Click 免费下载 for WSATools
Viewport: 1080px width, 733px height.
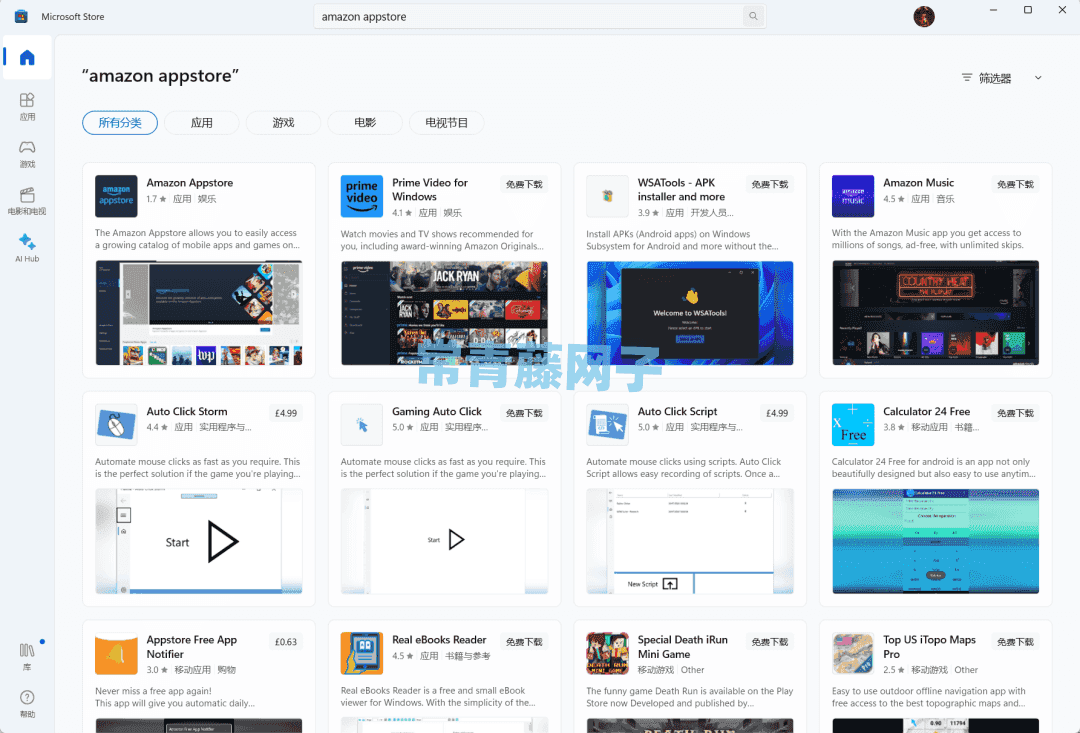[770, 184]
